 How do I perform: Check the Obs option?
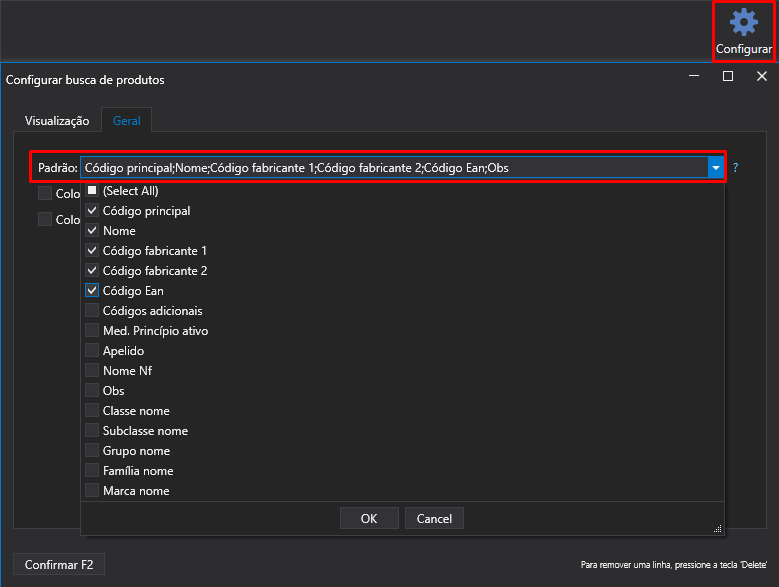point(92,390)
